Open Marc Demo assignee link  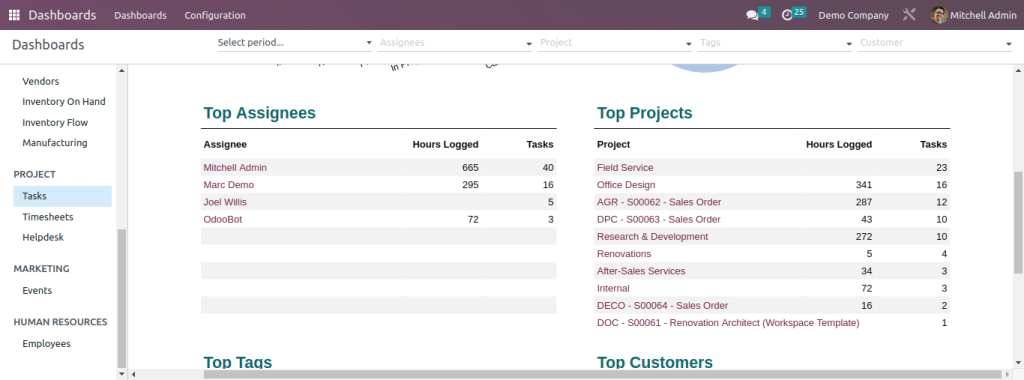[x=229, y=185]
